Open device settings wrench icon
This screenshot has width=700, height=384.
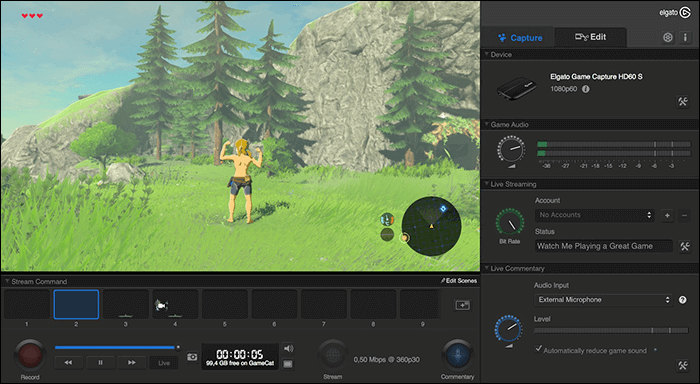coord(683,101)
